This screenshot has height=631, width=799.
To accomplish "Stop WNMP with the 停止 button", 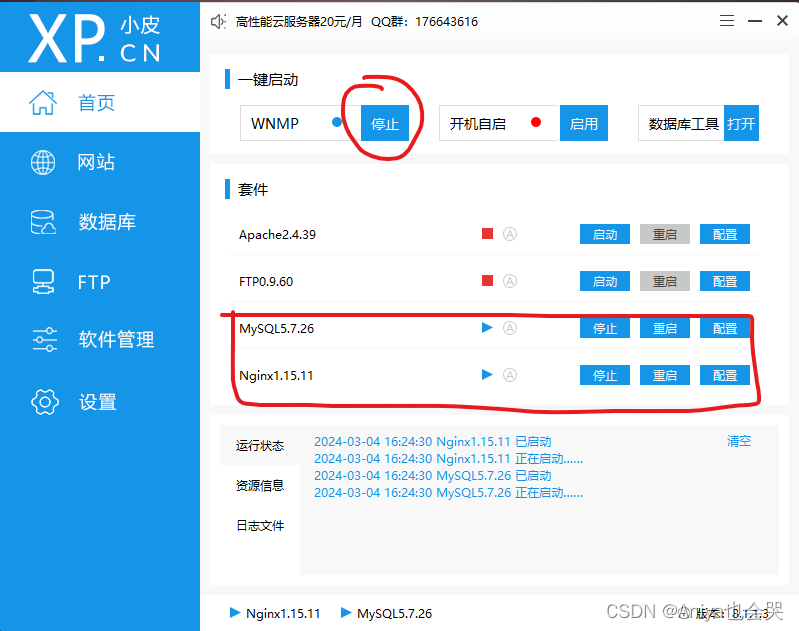I will 385,123.
